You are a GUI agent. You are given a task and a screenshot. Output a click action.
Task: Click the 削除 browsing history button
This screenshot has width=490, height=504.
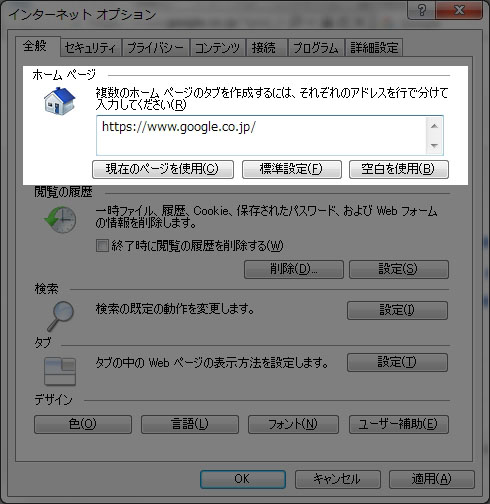pos(294,269)
